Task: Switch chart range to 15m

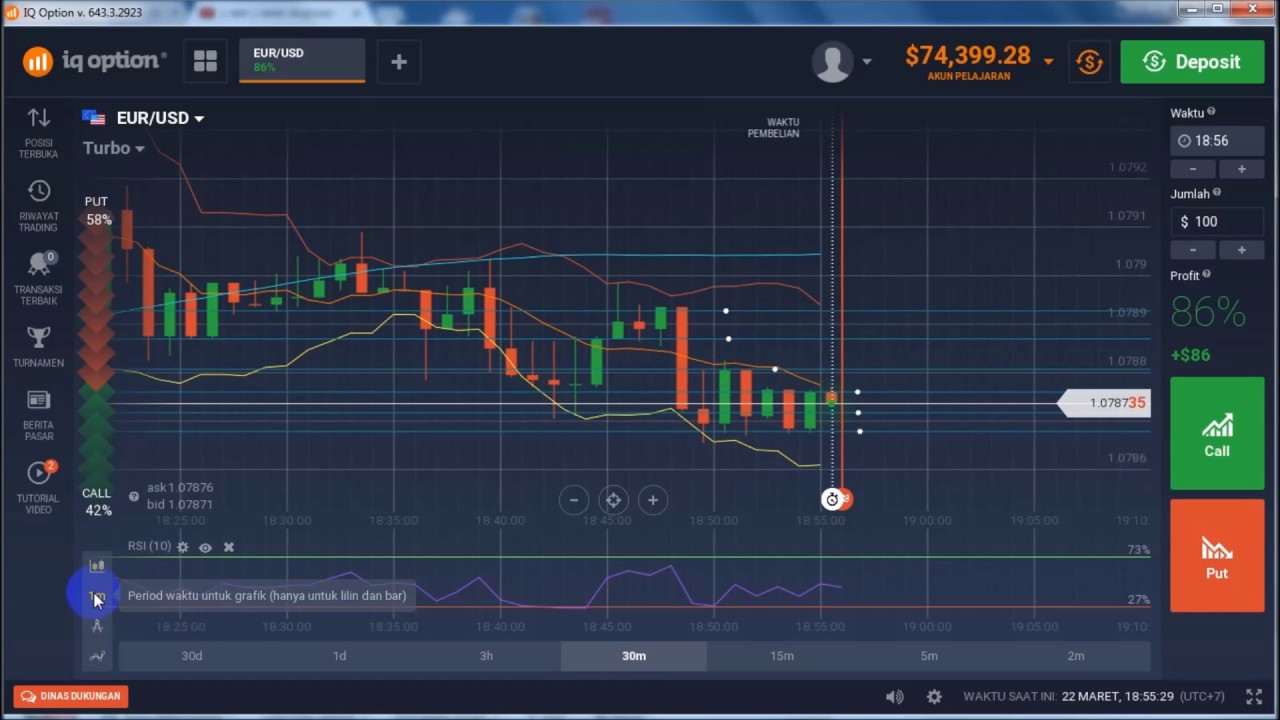Action: pyautogui.click(x=781, y=656)
